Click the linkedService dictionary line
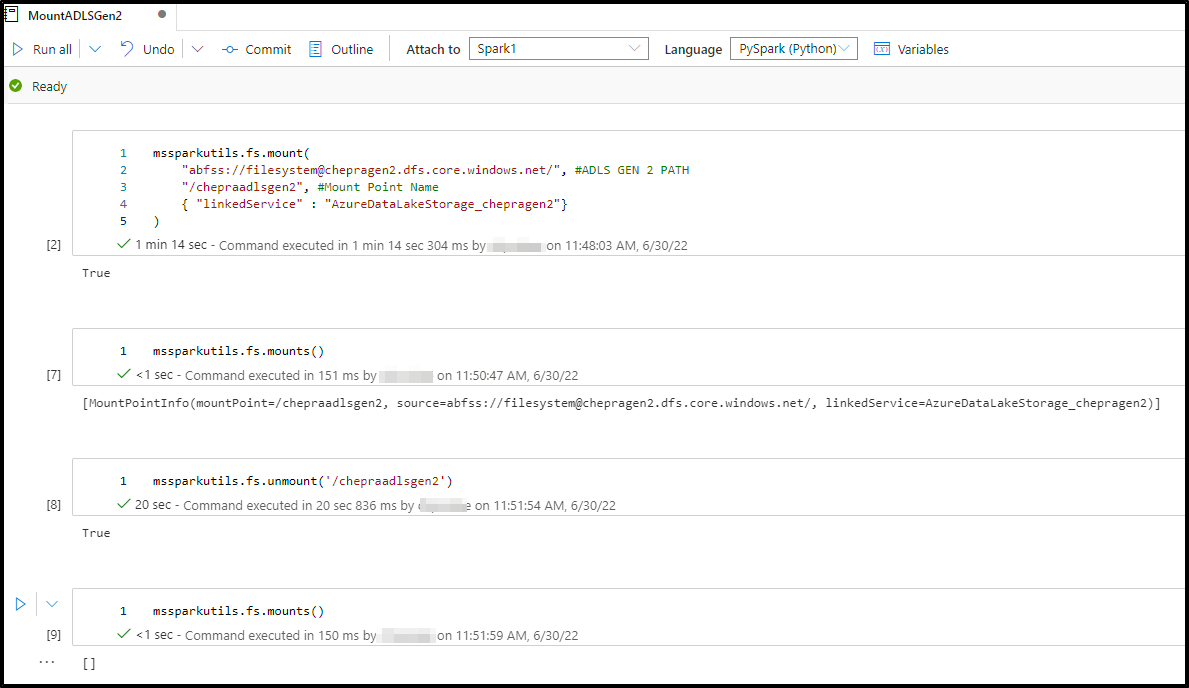This screenshot has width=1189, height=688. (375, 204)
